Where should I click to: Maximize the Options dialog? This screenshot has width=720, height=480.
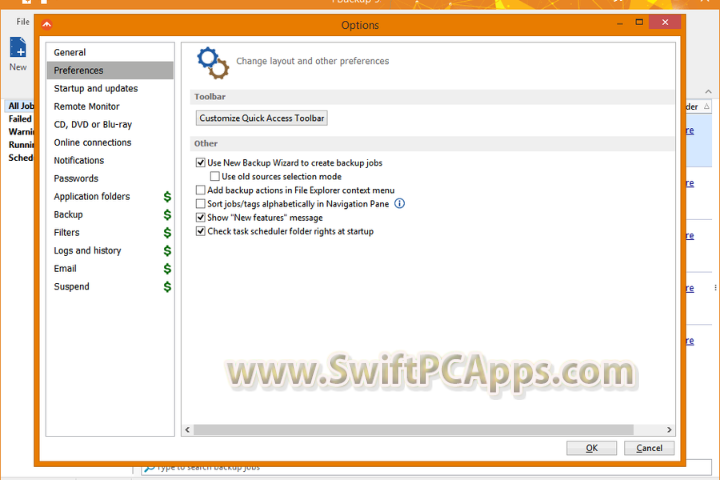(639, 22)
